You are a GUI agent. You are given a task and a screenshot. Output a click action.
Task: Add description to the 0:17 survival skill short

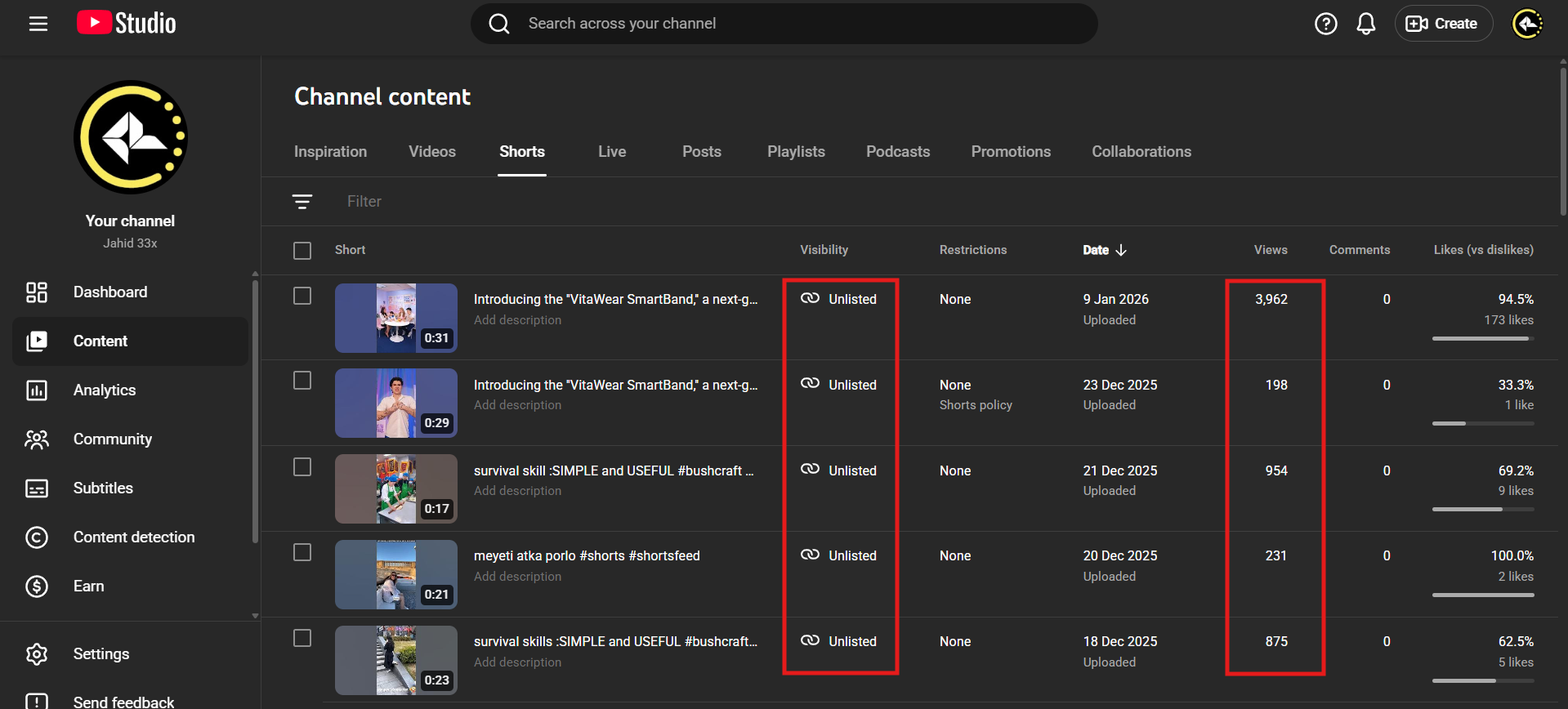point(517,491)
